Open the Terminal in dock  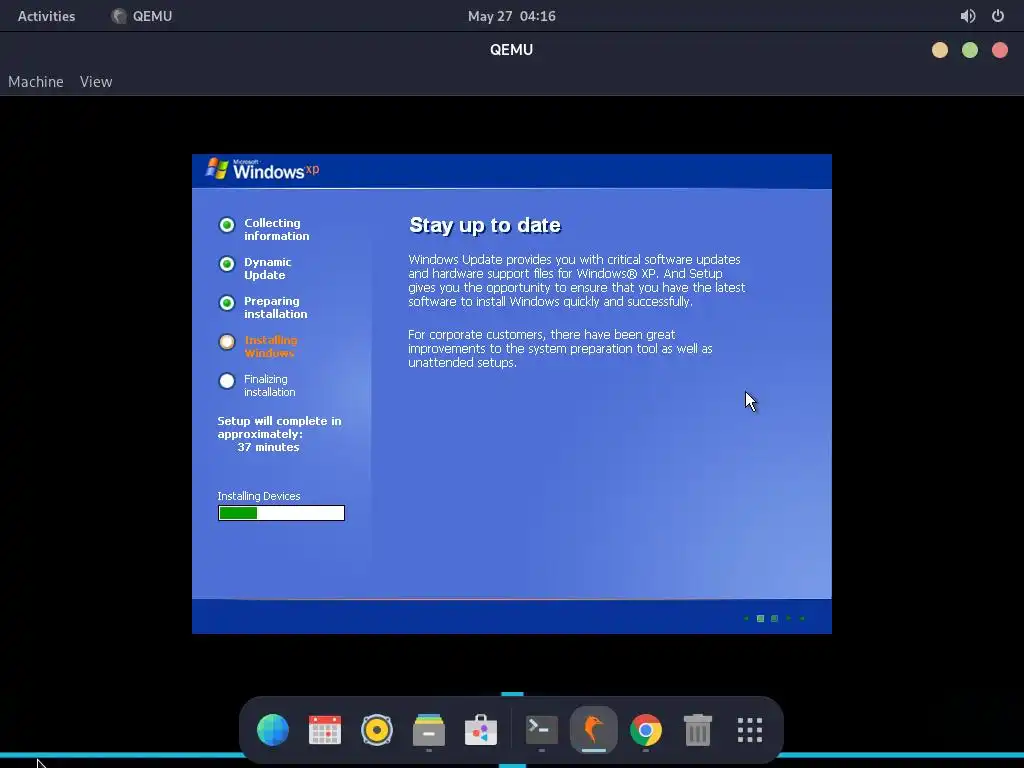point(541,729)
